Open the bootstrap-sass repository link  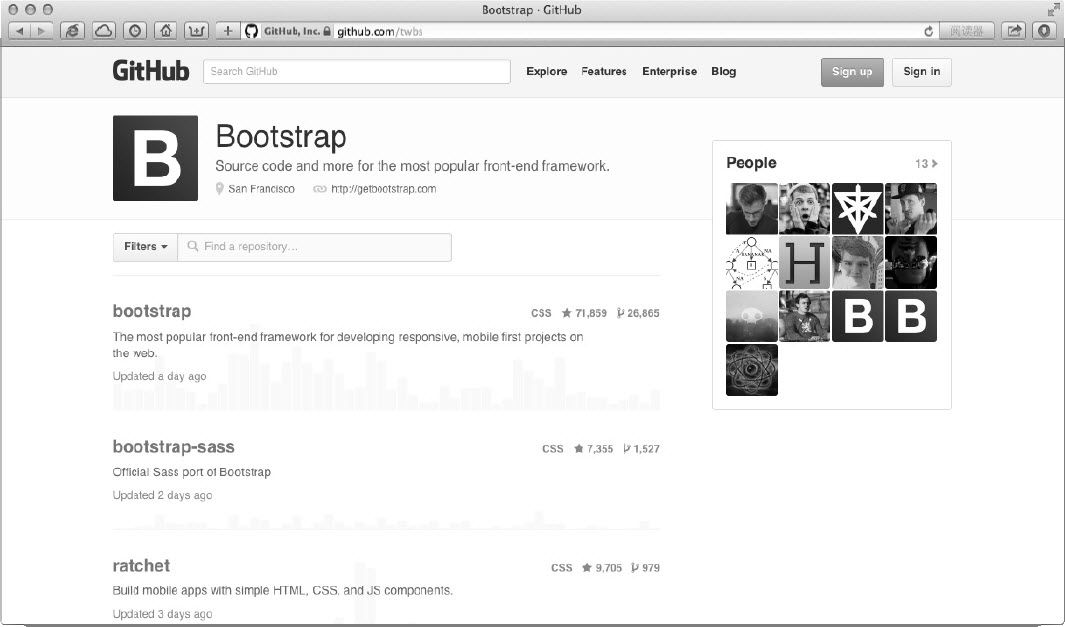tap(174, 447)
